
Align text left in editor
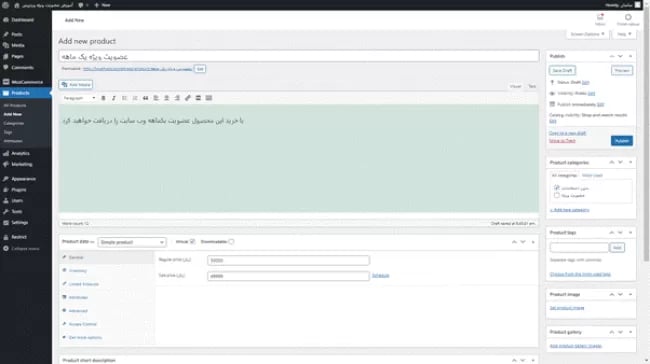156,98
